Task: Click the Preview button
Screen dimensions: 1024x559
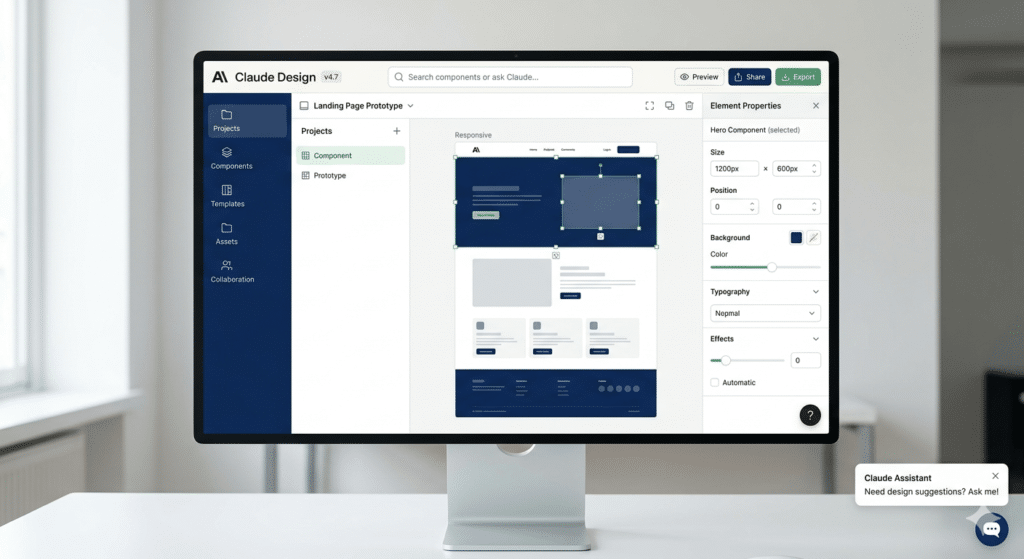Action: 699,77
